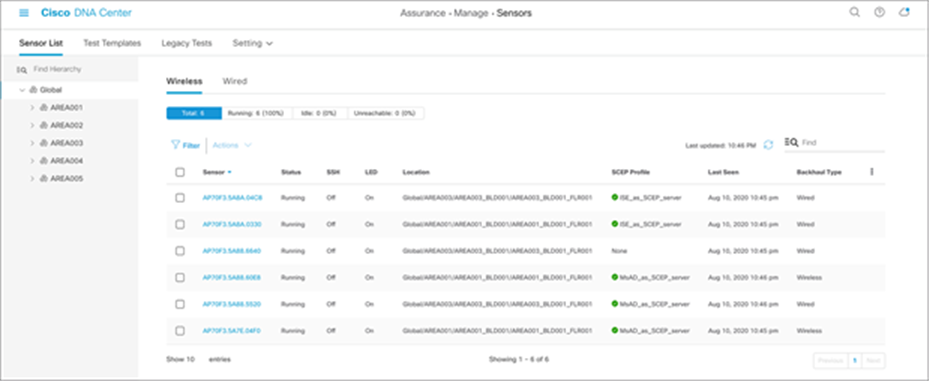Open the table column settings kebab menu

click(x=872, y=172)
